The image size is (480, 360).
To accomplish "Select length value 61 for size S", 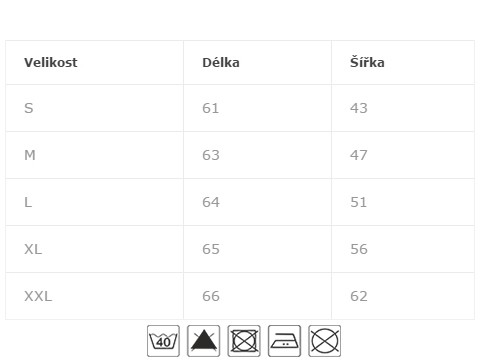I will click(211, 108).
